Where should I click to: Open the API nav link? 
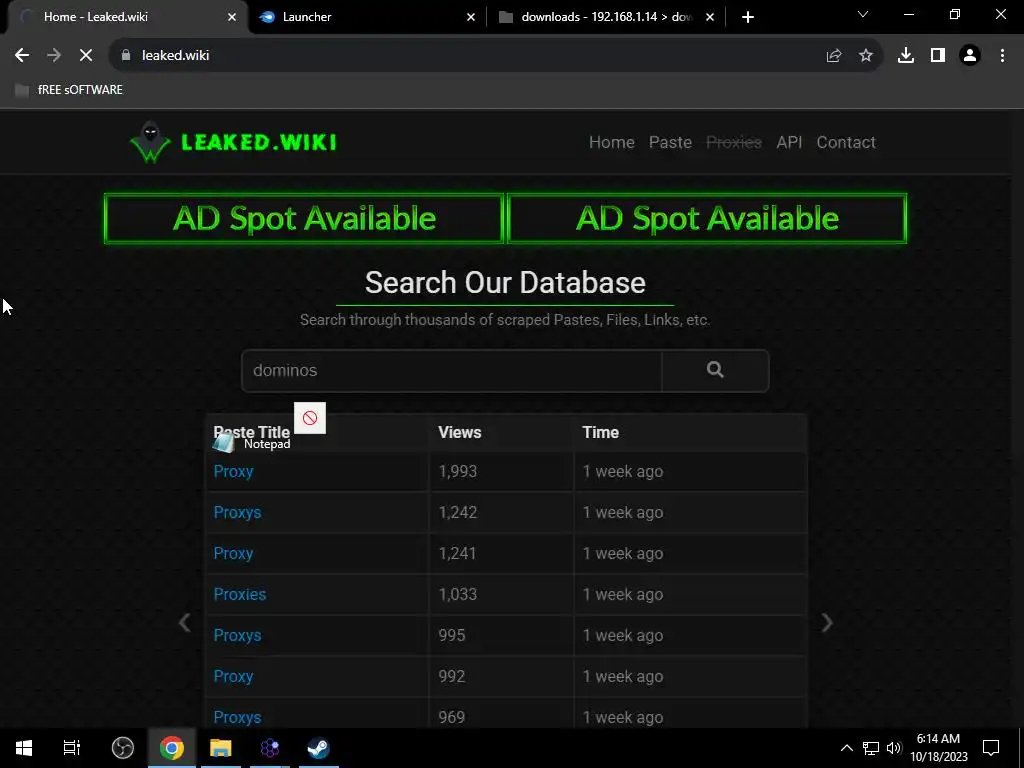coord(789,142)
